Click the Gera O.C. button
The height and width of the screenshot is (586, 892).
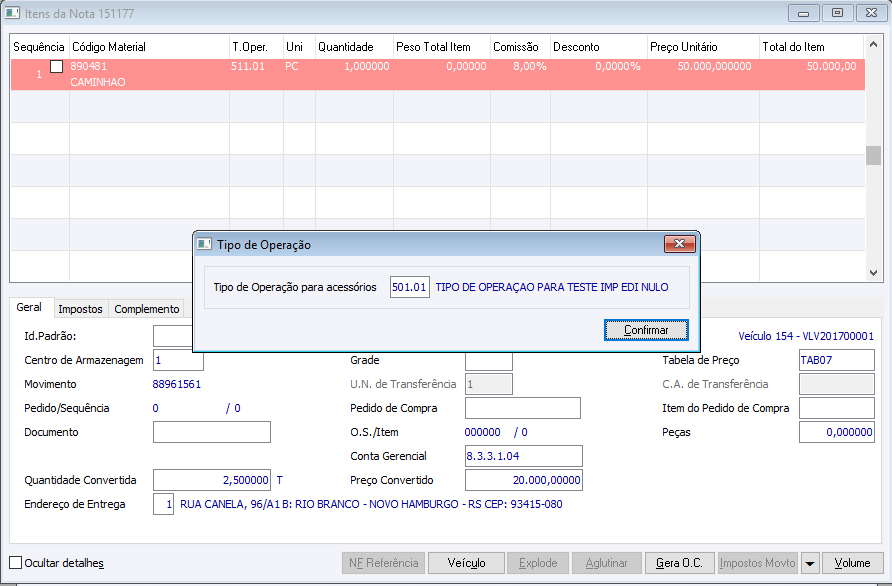pyautogui.click(x=679, y=563)
